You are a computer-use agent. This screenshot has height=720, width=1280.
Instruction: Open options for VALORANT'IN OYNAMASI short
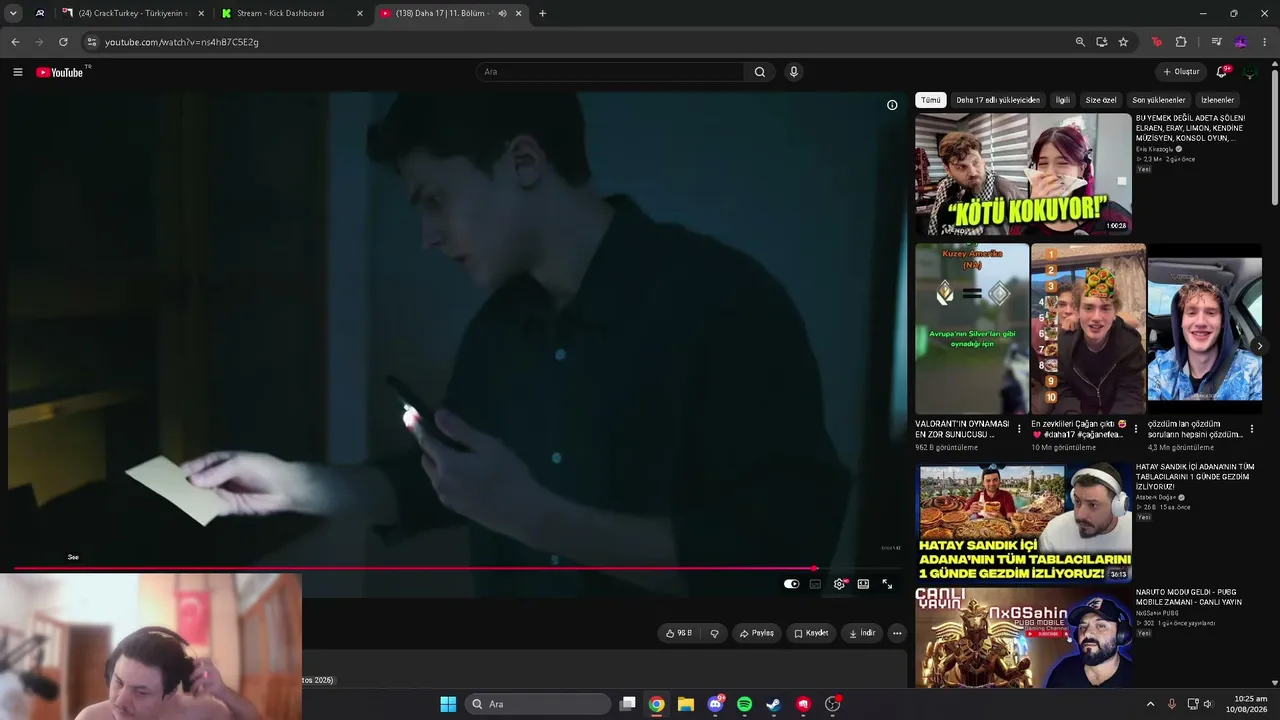tap(1019, 429)
